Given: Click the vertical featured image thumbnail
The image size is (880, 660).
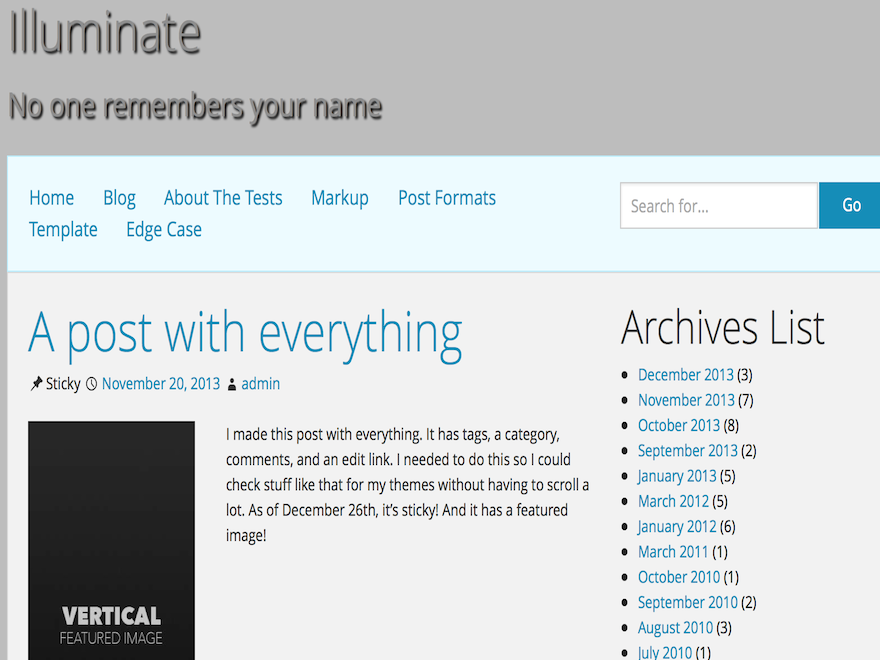Looking at the screenshot, I should click(111, 540).
